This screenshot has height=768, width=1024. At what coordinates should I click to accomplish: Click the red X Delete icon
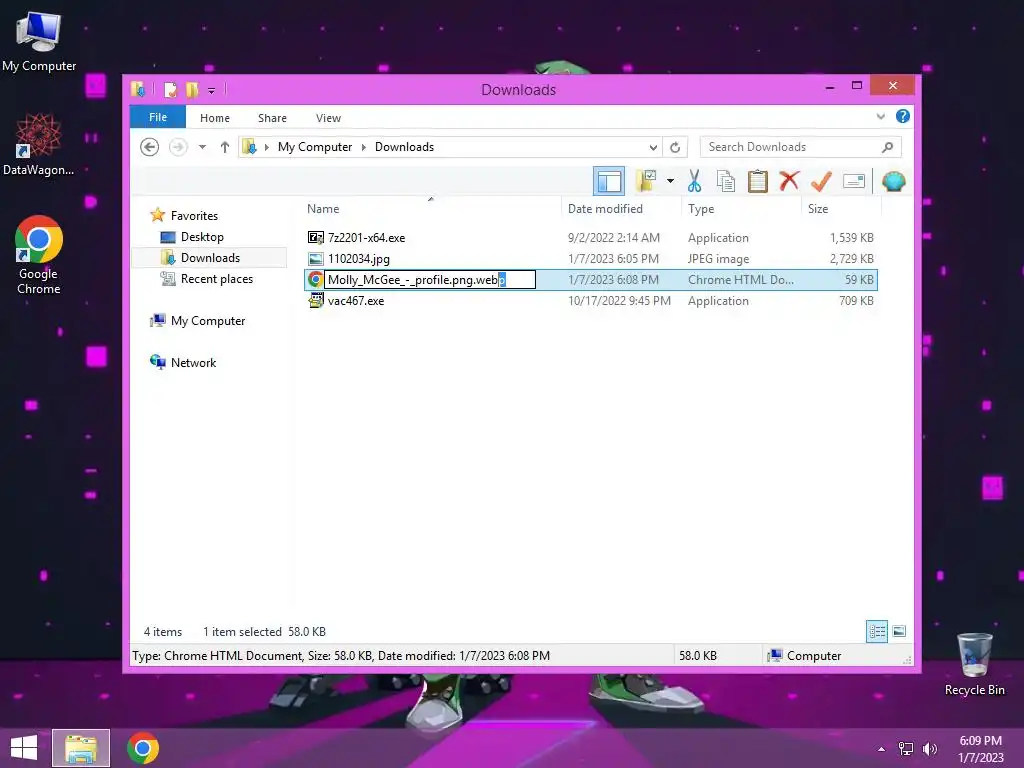(x=789, y=181)
